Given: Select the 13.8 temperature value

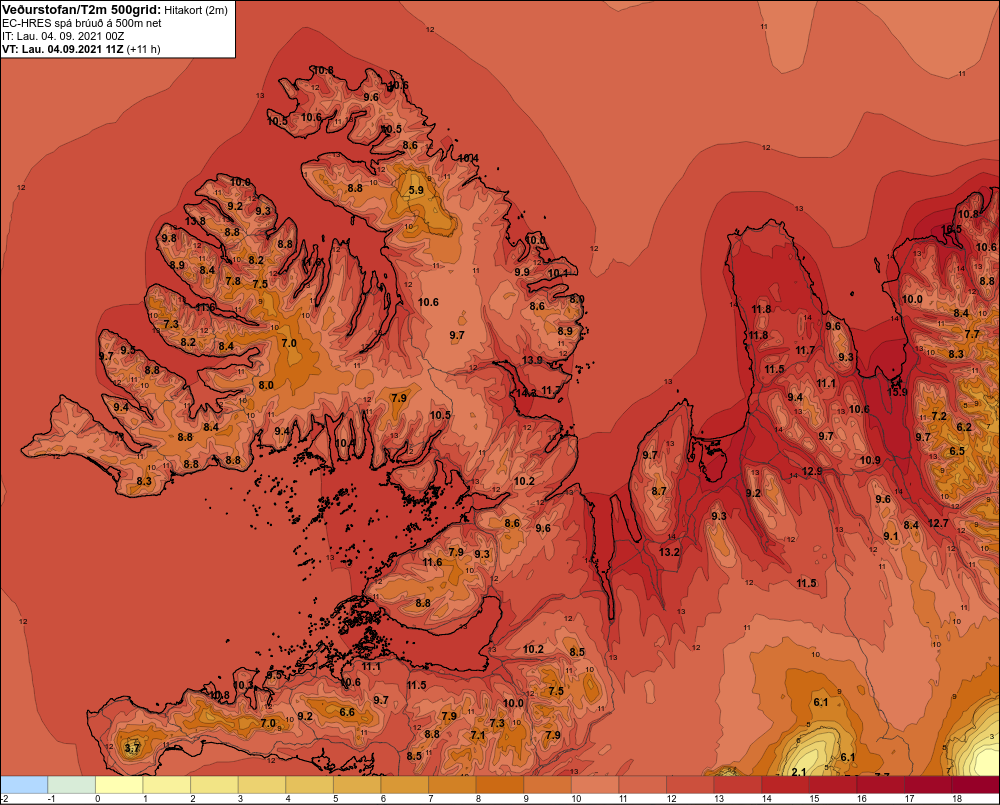Looking at the screenshot, I should point(195,221).
